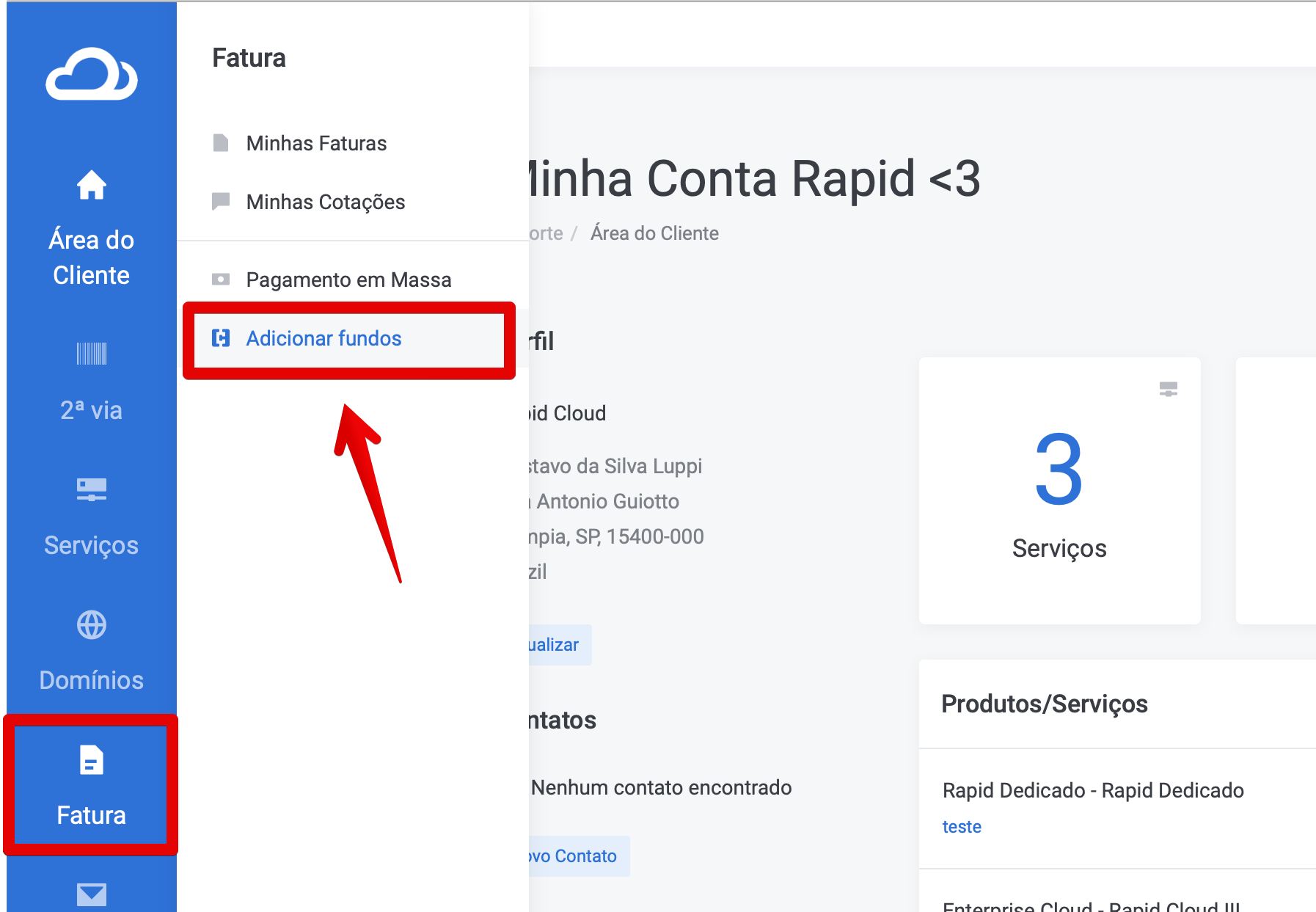Click the 2ª via barcode icon
The image size is (1316, 912).
tap(92, 354)
